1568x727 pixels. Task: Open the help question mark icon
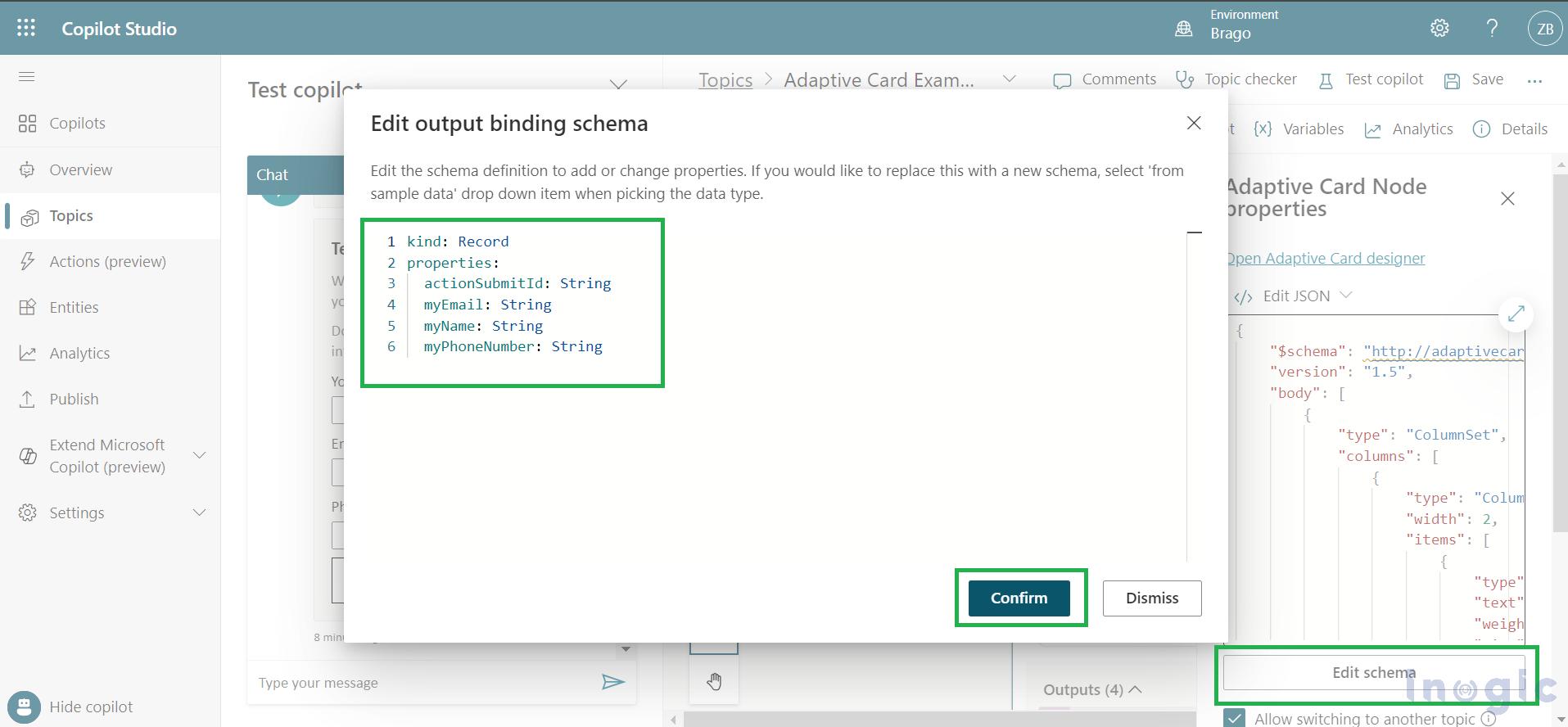coord(1492,29)
